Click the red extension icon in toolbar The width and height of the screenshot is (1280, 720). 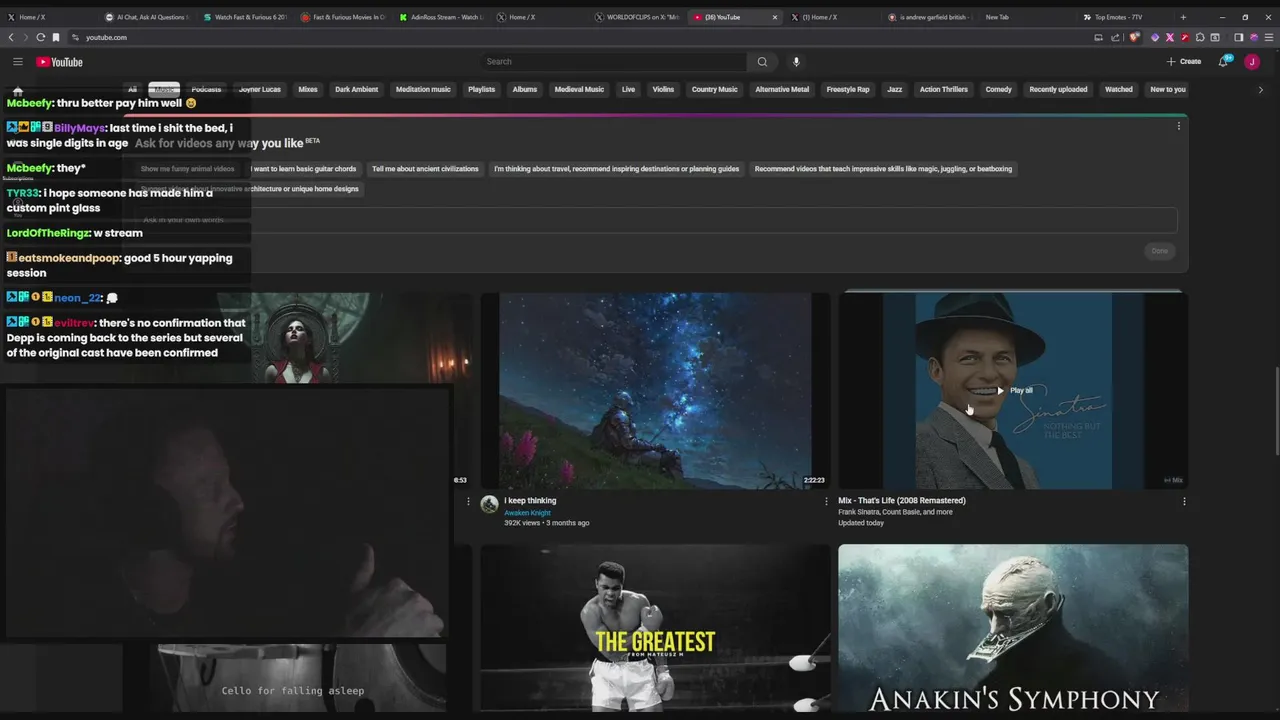pyautogui.click(x=1185, y=37)
